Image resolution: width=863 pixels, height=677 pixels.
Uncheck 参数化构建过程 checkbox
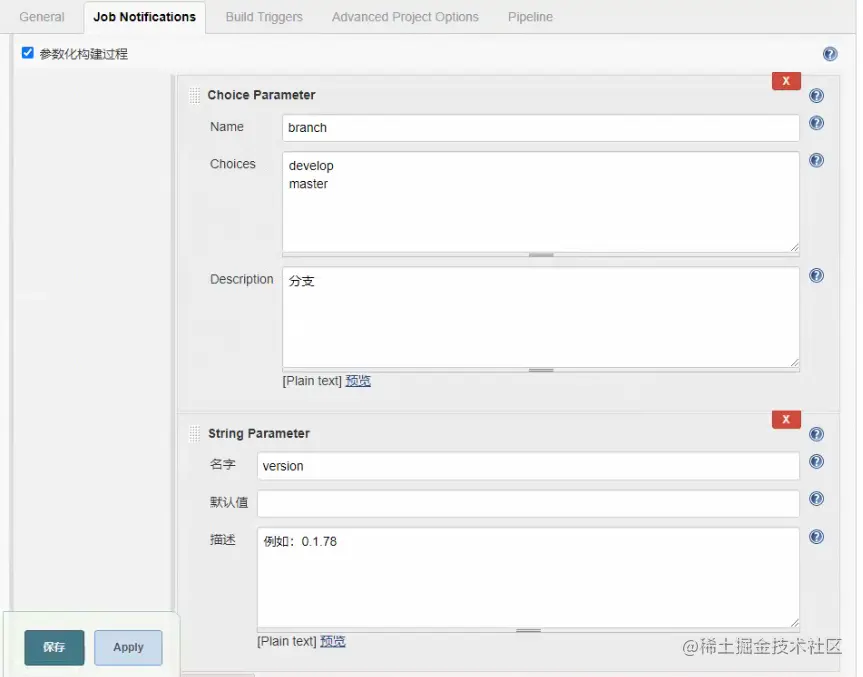pyautogui.click(x=28, y=53)
